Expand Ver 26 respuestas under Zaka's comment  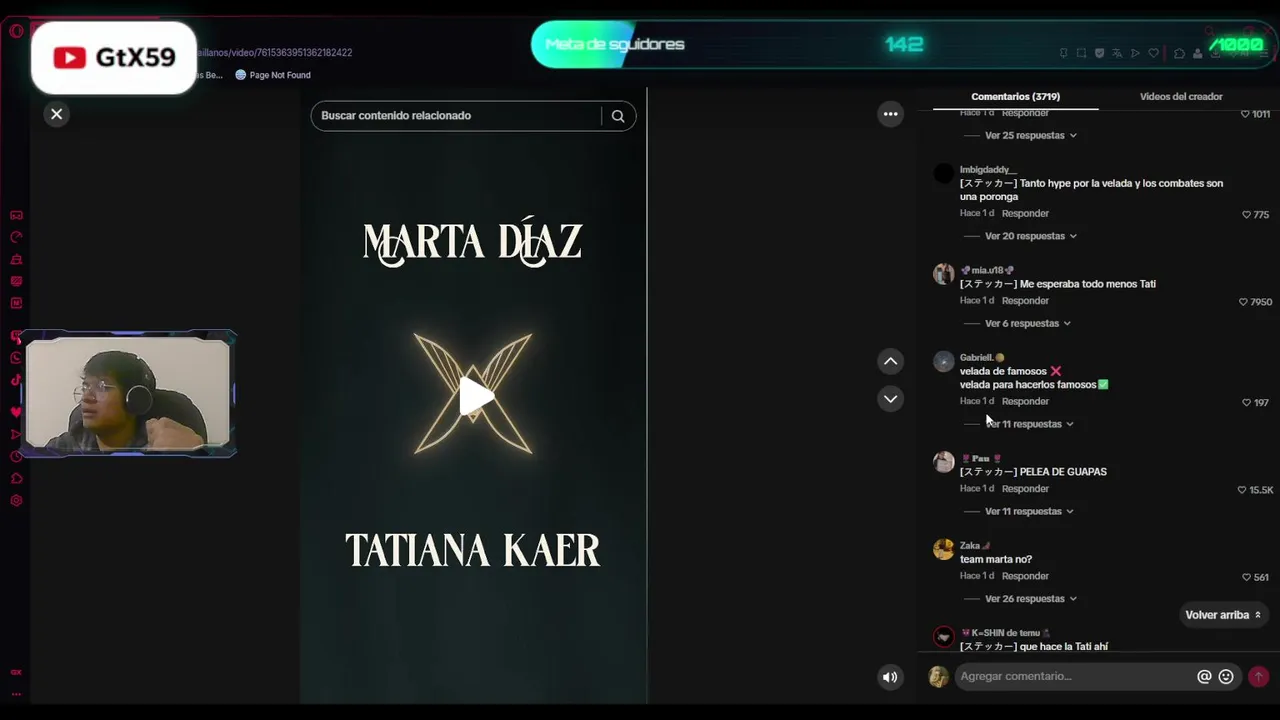tap(1031, 598)
